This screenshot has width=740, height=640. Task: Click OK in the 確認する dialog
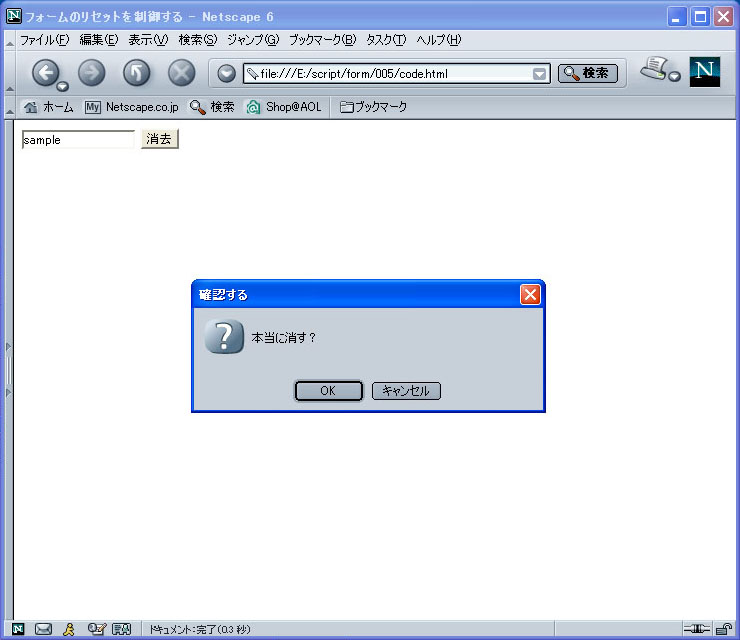[328, 391]
